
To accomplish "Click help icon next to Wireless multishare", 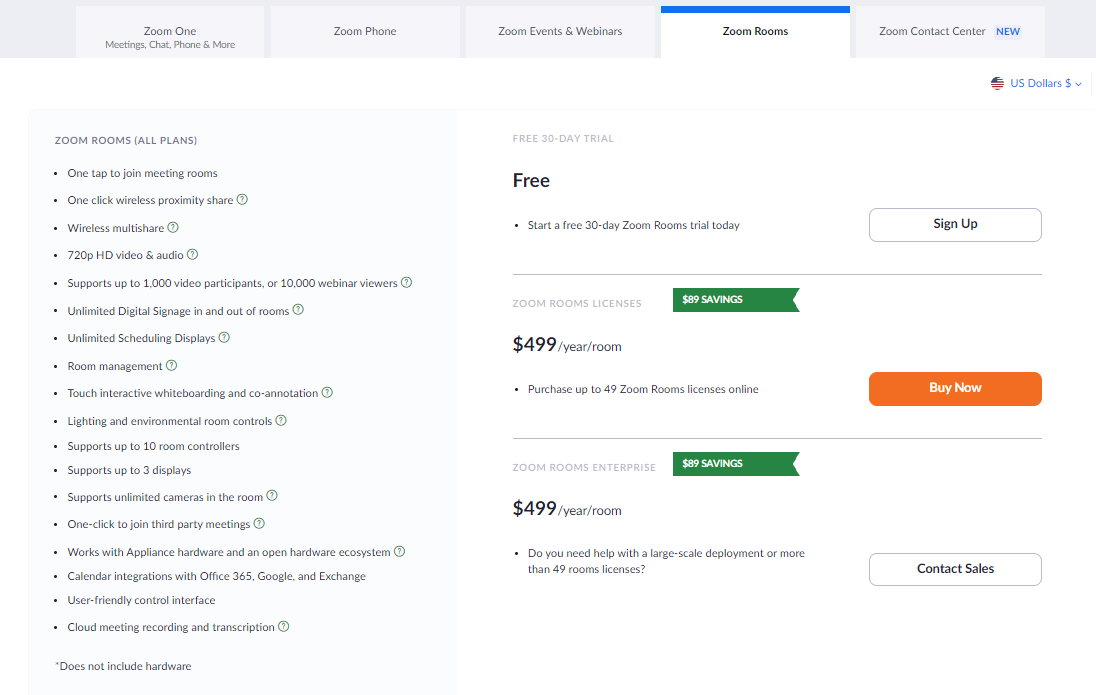I will coord(173,228).
